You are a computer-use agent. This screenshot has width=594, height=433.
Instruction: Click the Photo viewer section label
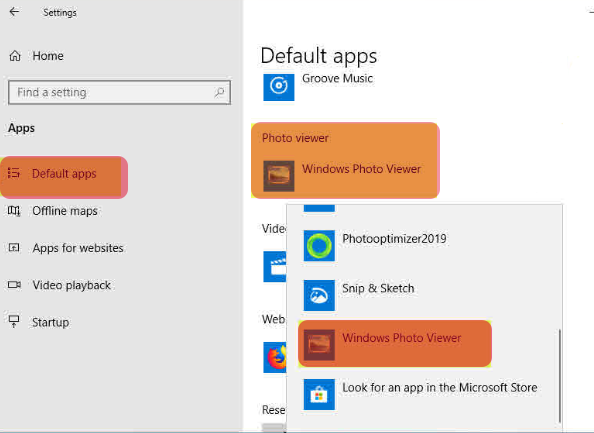point(295,138)
